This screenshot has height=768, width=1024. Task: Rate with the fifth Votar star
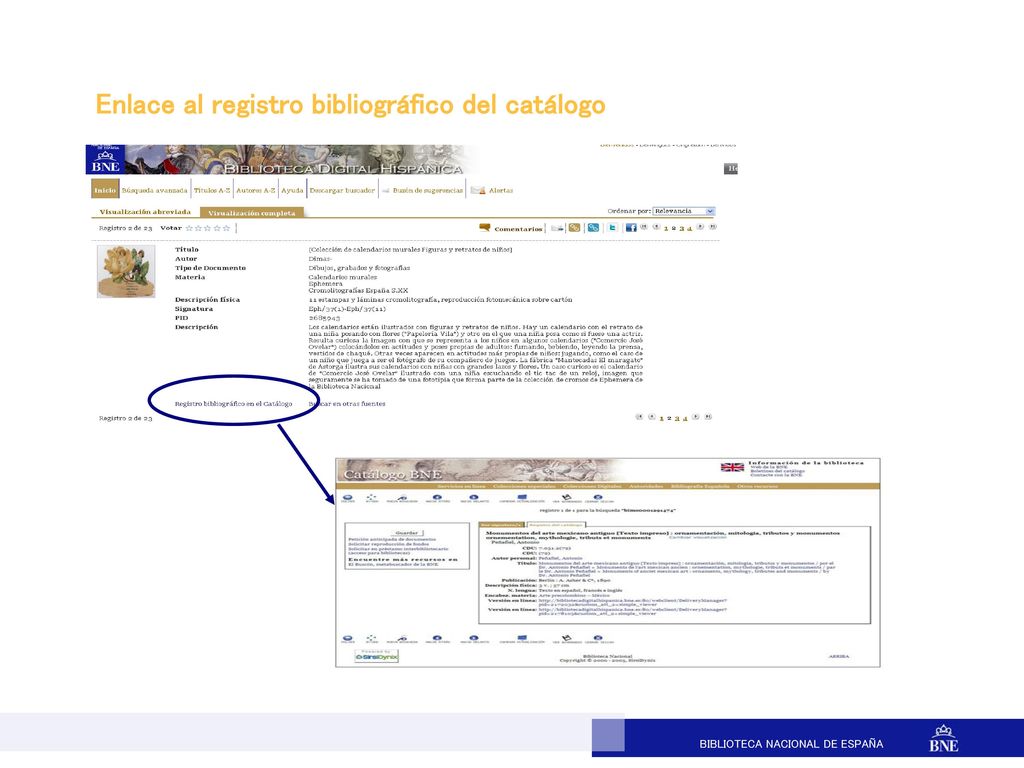pos(227,228)
